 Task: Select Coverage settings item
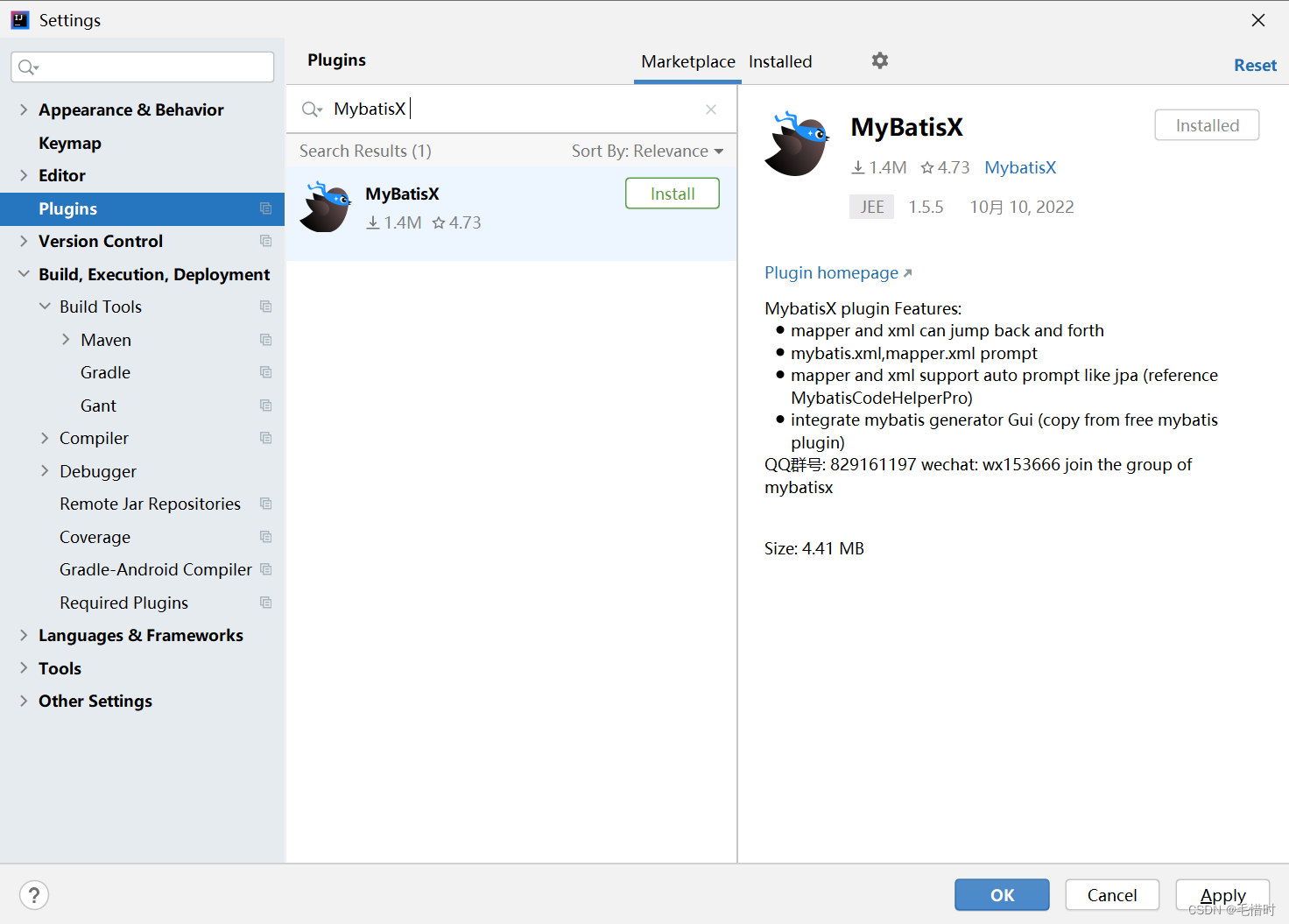(x=95, y=537)
